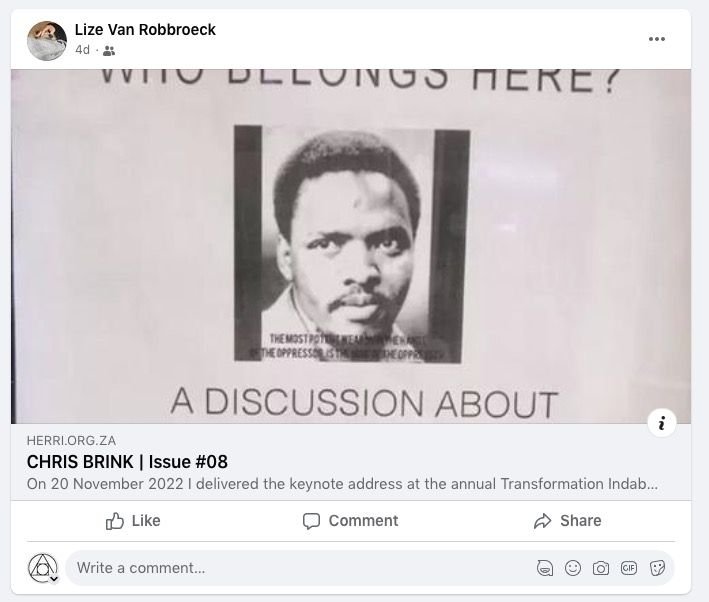Insert an avatar sticker in comment
Image resolution: width=709 pixels, height=602 pixels.
click(x=545, y=568)
